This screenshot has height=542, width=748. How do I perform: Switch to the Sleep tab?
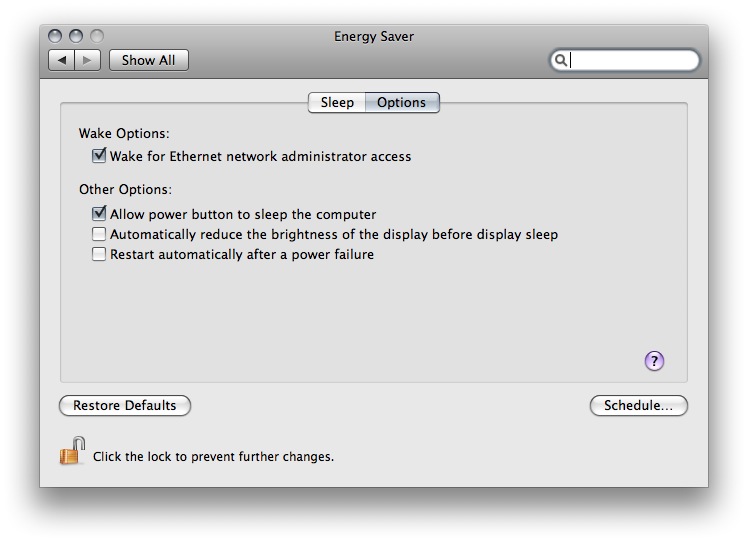[x=337, y=103]
